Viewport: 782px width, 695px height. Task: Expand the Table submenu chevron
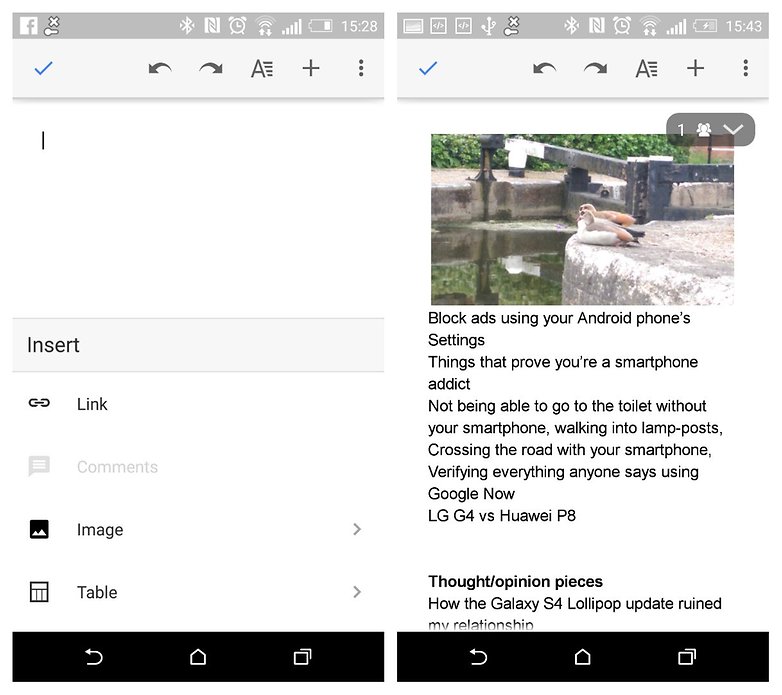357,592
